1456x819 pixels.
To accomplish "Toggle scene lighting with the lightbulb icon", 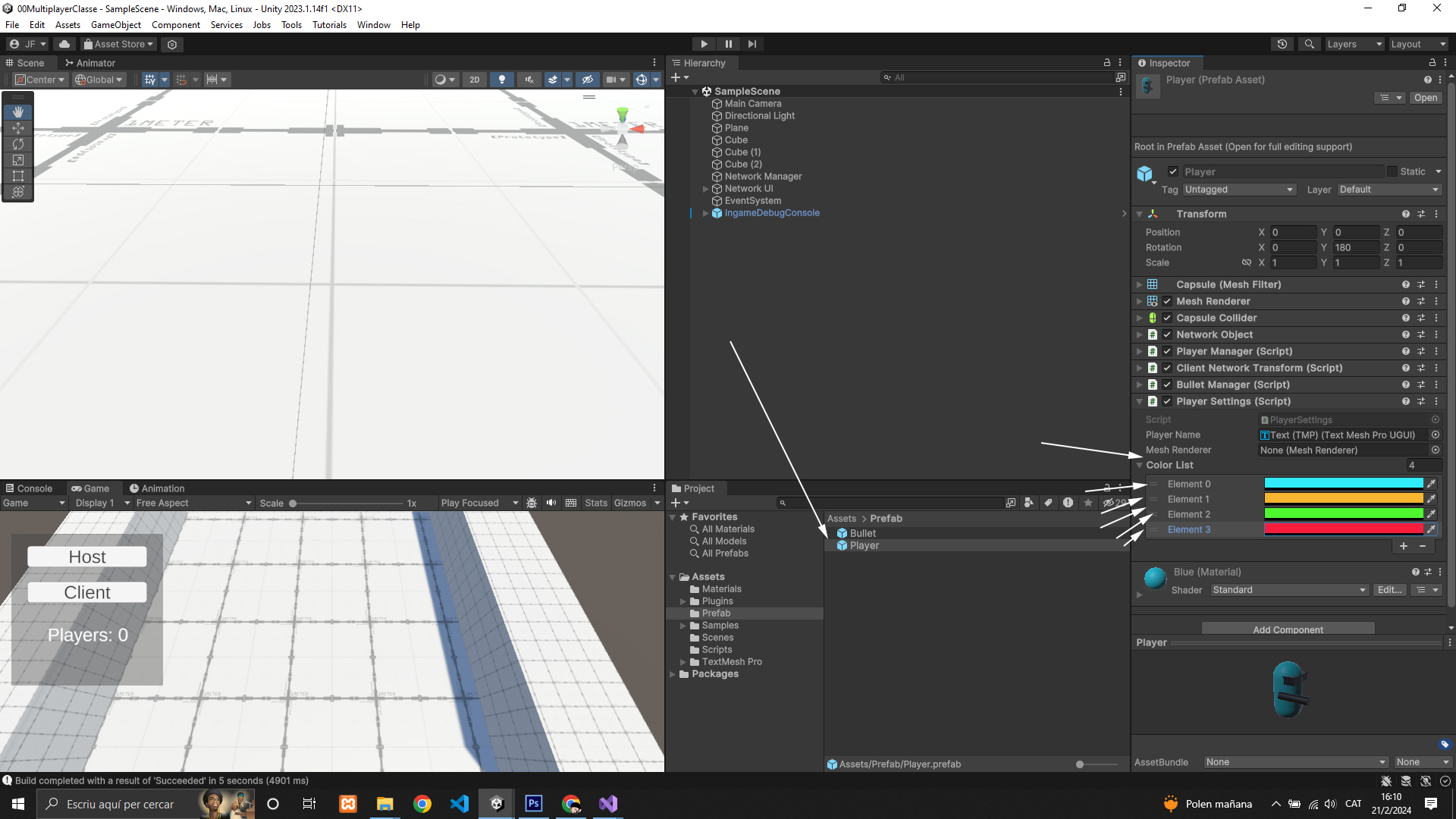I will tap(501, 80).
